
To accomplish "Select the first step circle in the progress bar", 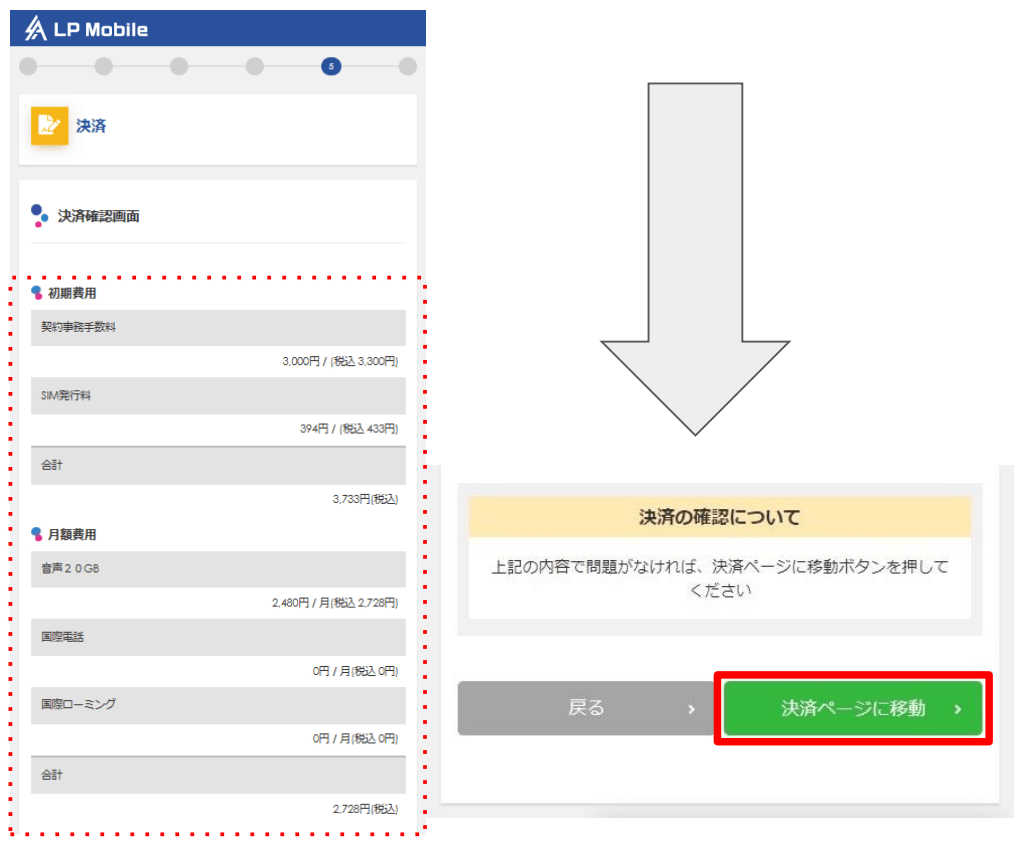I will (28, 67).
